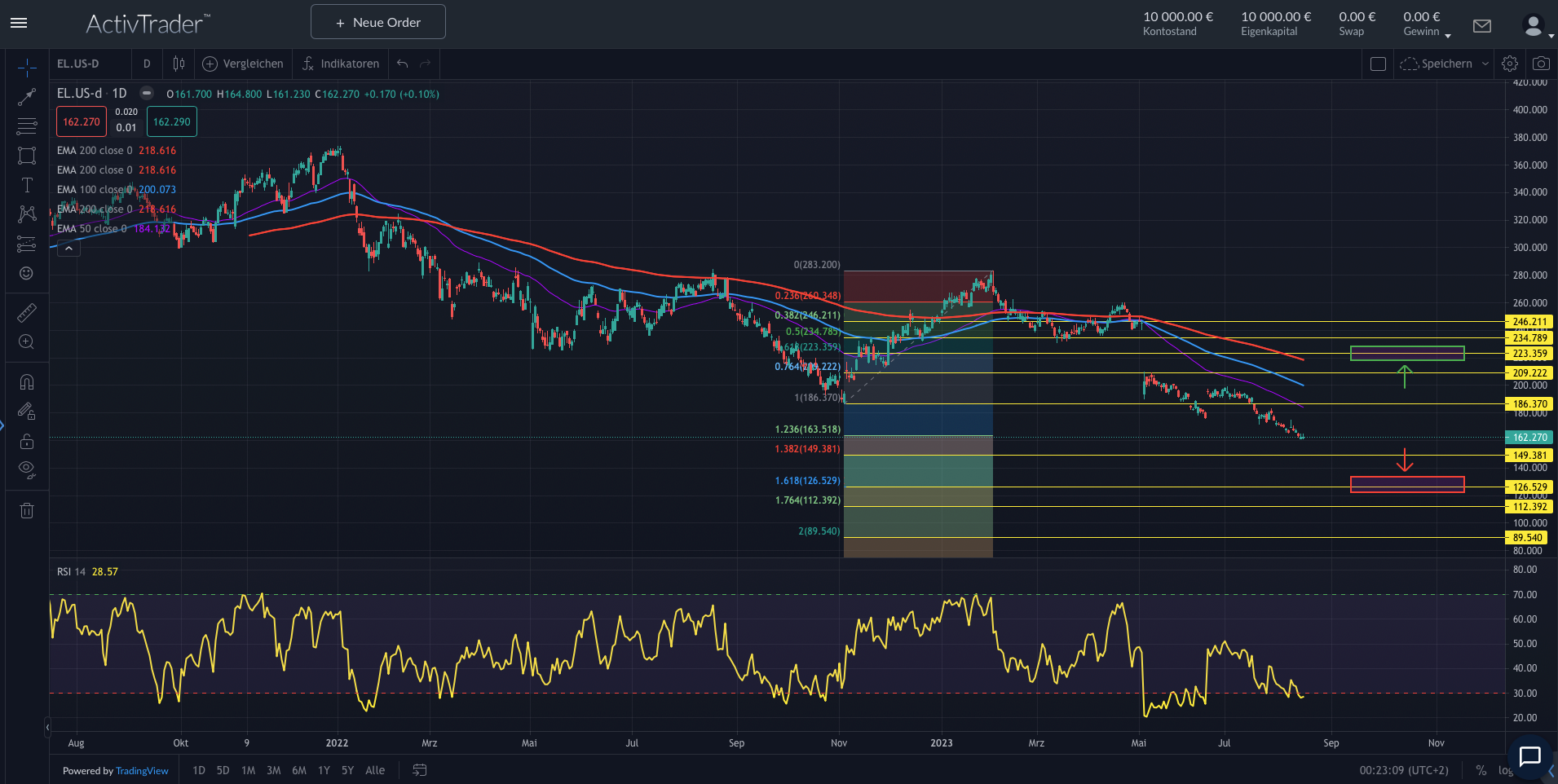Take a chart snapshot with camera icon
Image resolution: width=1558 pixels, height=784 pixels.
tap(1541, 64)
